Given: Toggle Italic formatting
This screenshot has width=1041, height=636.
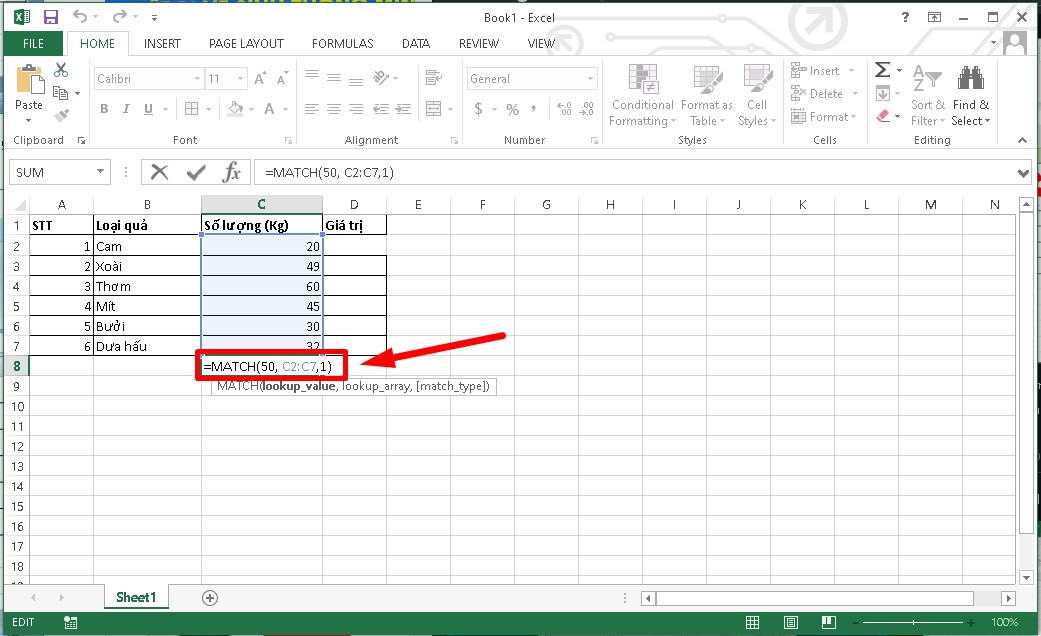Looking at the screenshot, I should tap(126, 109).
